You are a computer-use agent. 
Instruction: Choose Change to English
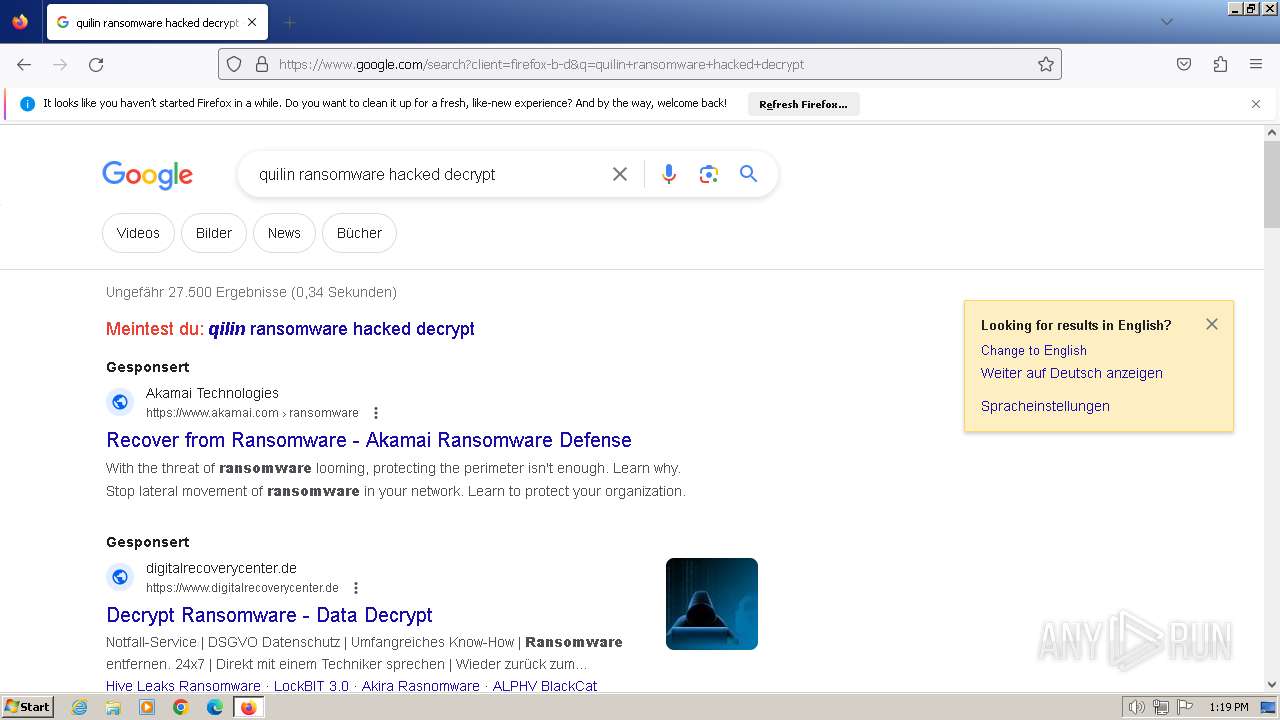pos(1034,350)
